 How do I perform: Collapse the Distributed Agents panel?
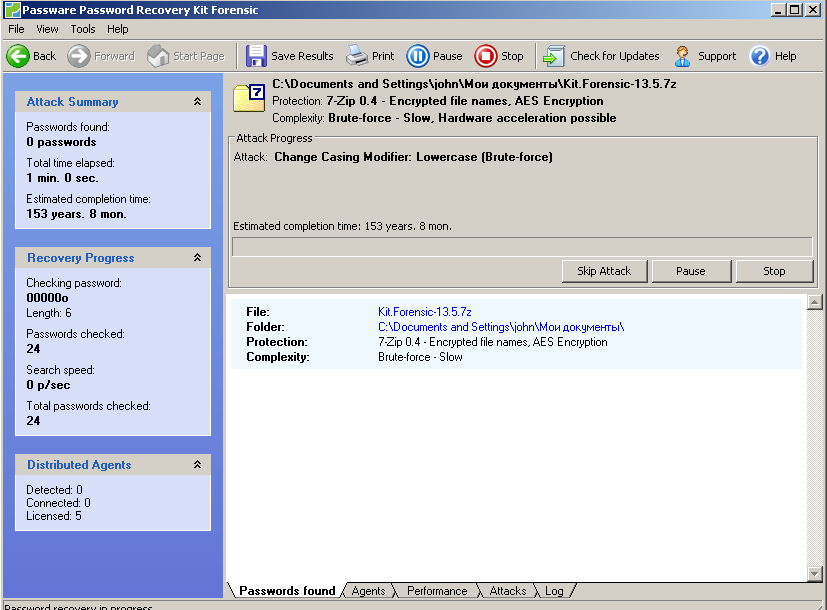pyautogui.click(x=197, y=464)
